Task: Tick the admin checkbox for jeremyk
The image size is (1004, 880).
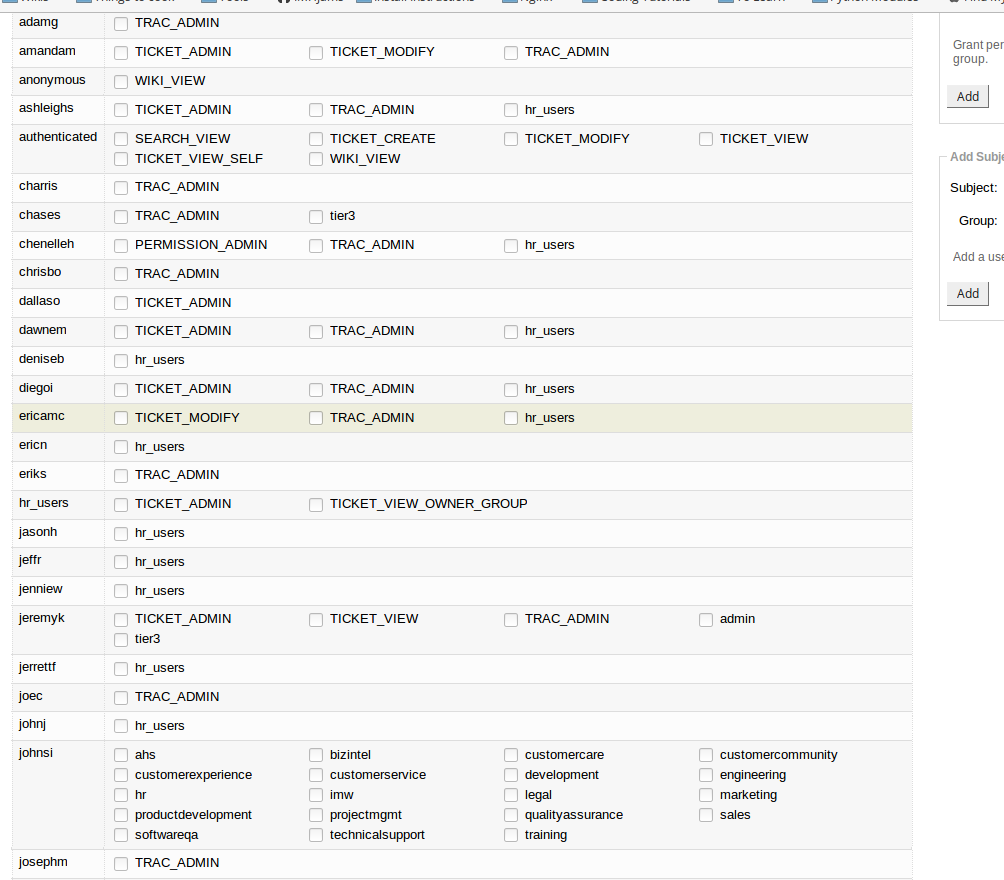Action: [x=706, y=619]
